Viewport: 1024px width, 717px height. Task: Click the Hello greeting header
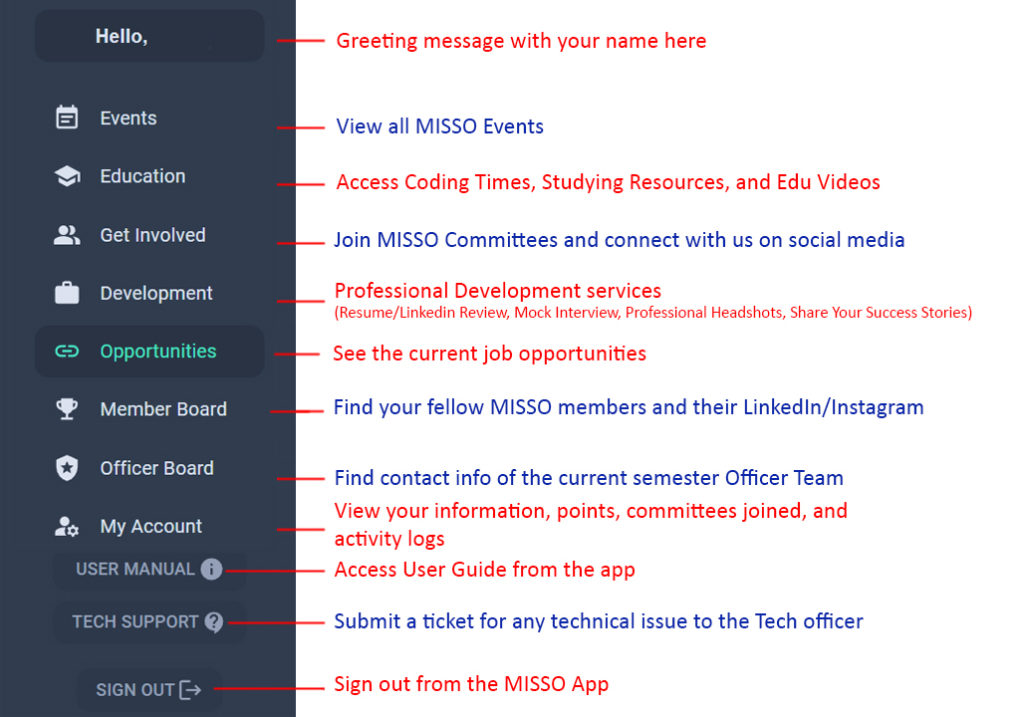148,35
